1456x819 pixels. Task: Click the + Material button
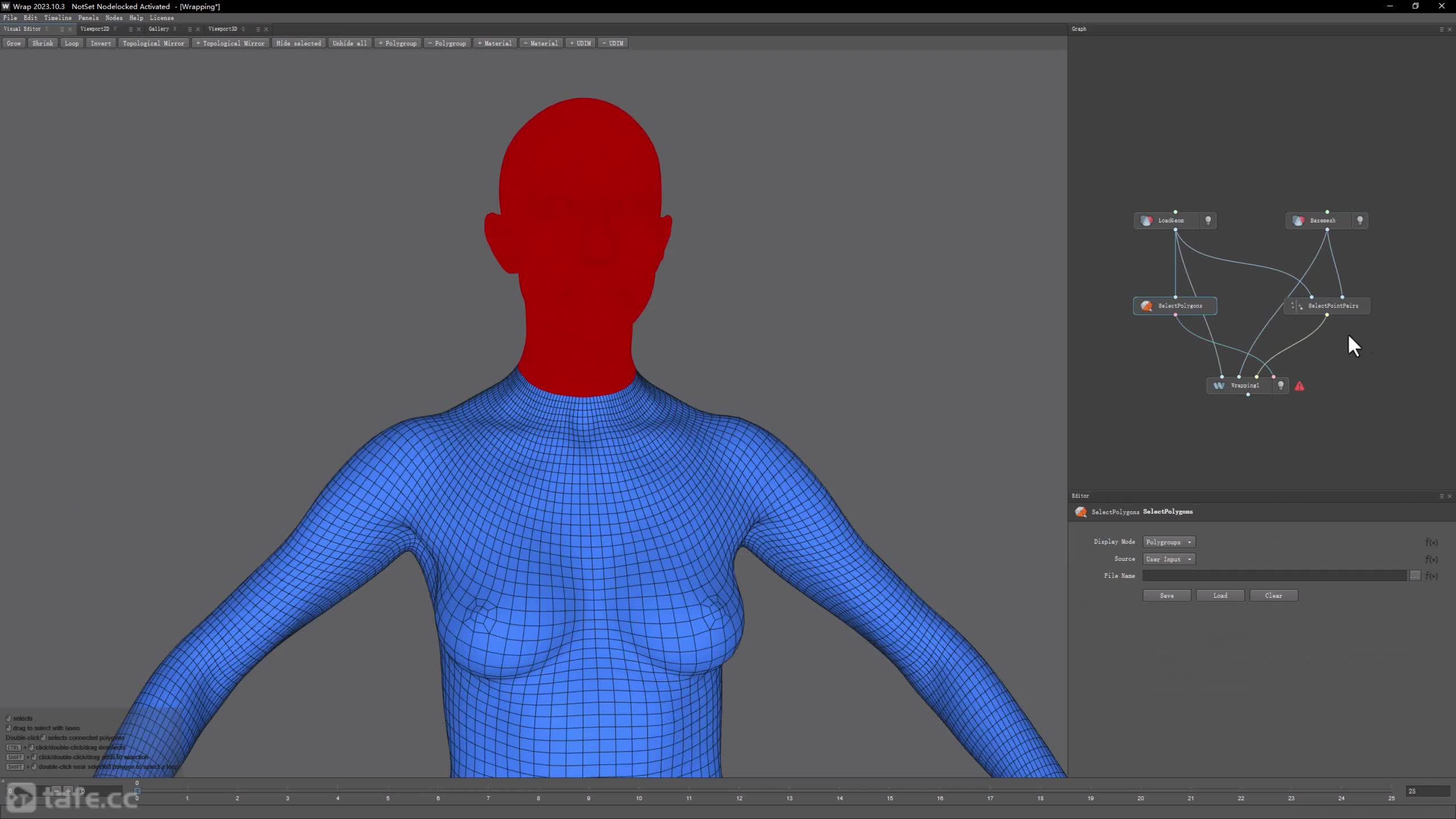[495, 43]
